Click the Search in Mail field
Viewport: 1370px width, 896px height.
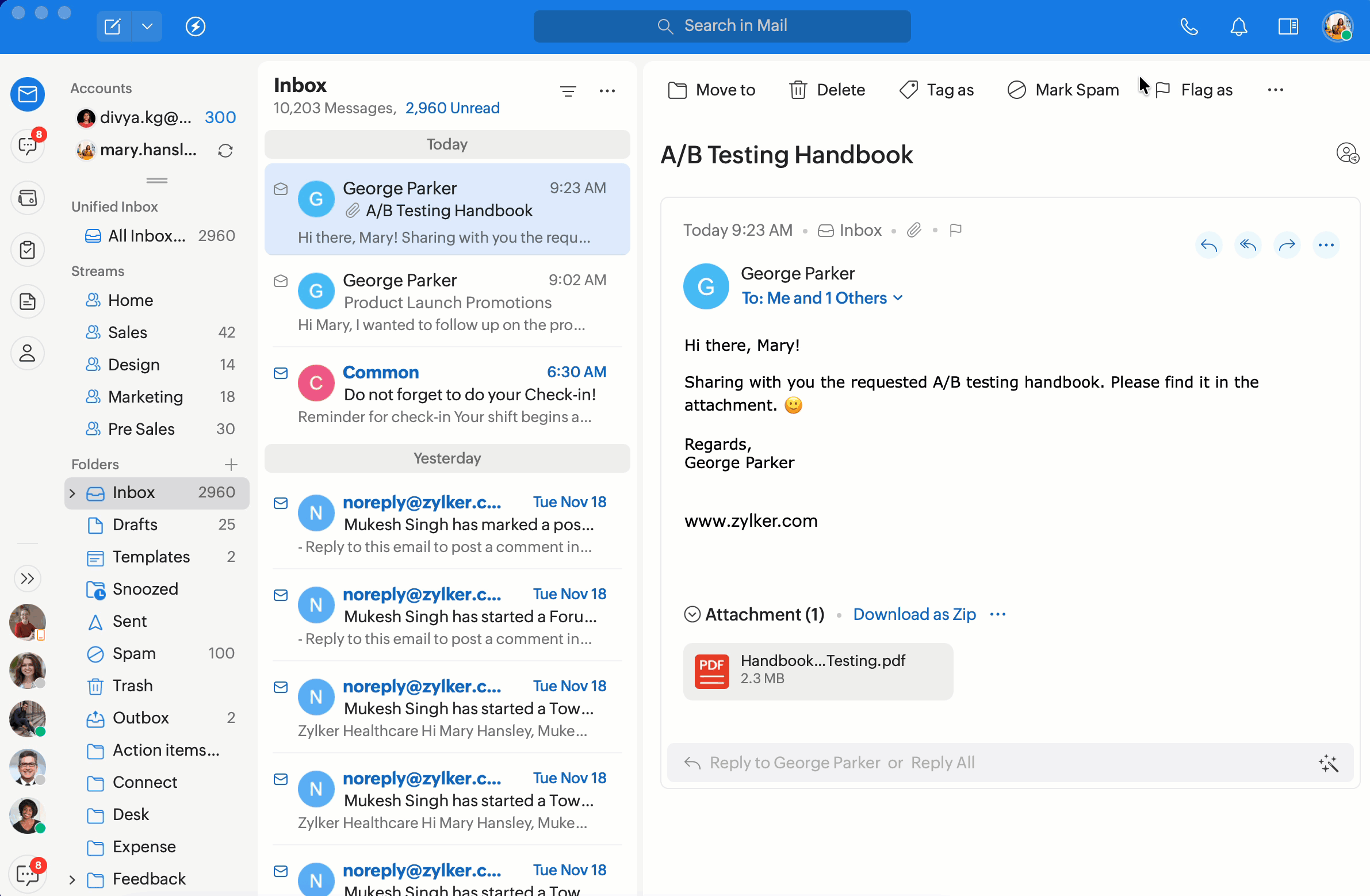721,26
